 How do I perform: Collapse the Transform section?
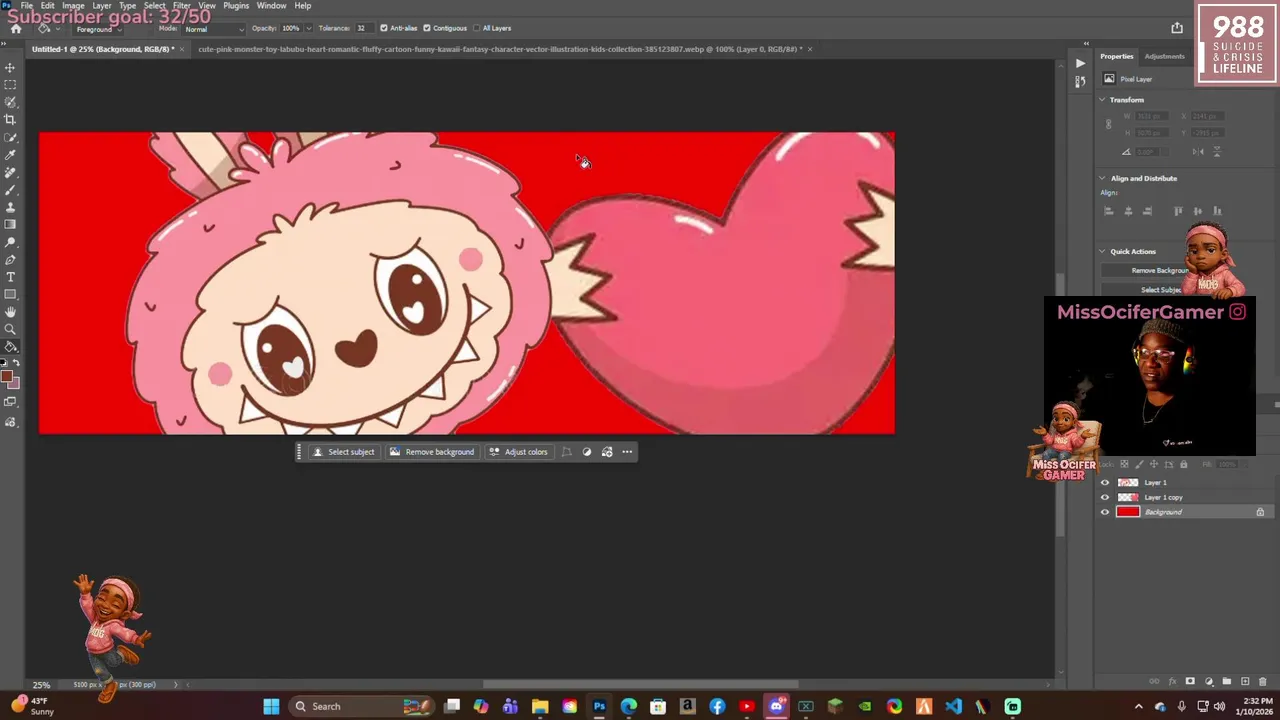(x=1102, y=100)
